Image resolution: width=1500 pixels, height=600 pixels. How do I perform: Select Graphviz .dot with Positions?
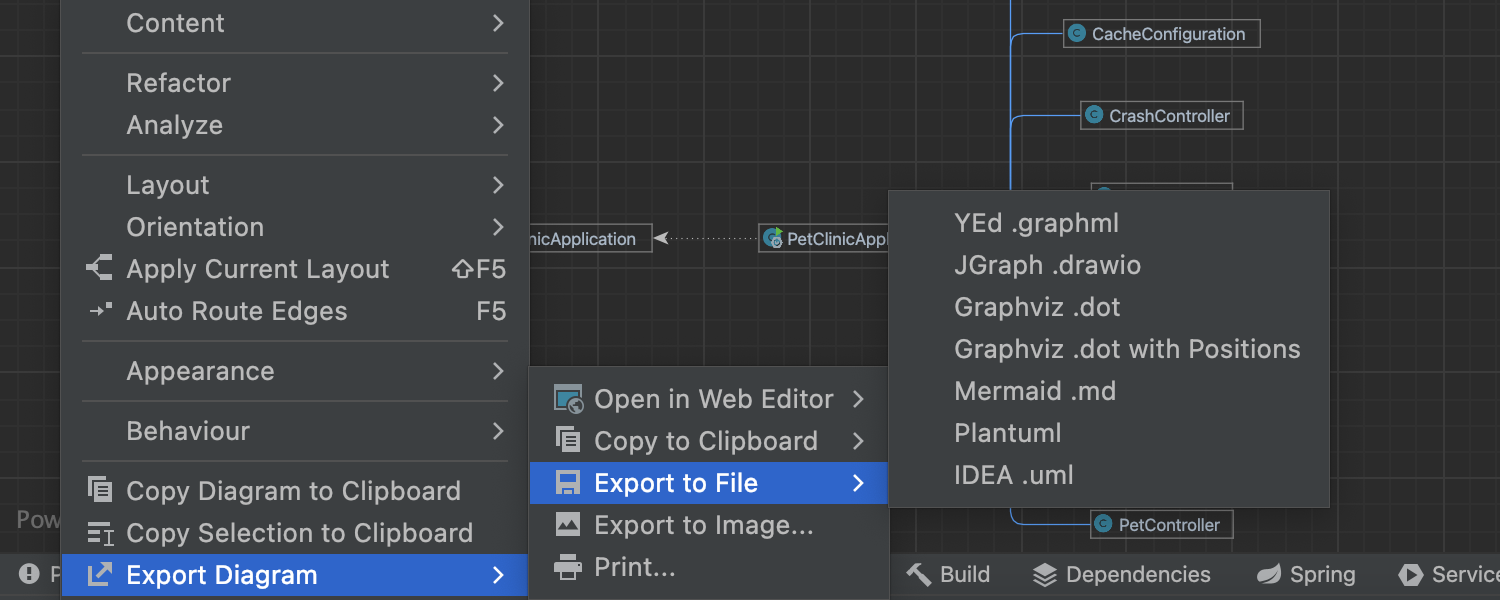pyautogui.click(x=1127, y=349)
